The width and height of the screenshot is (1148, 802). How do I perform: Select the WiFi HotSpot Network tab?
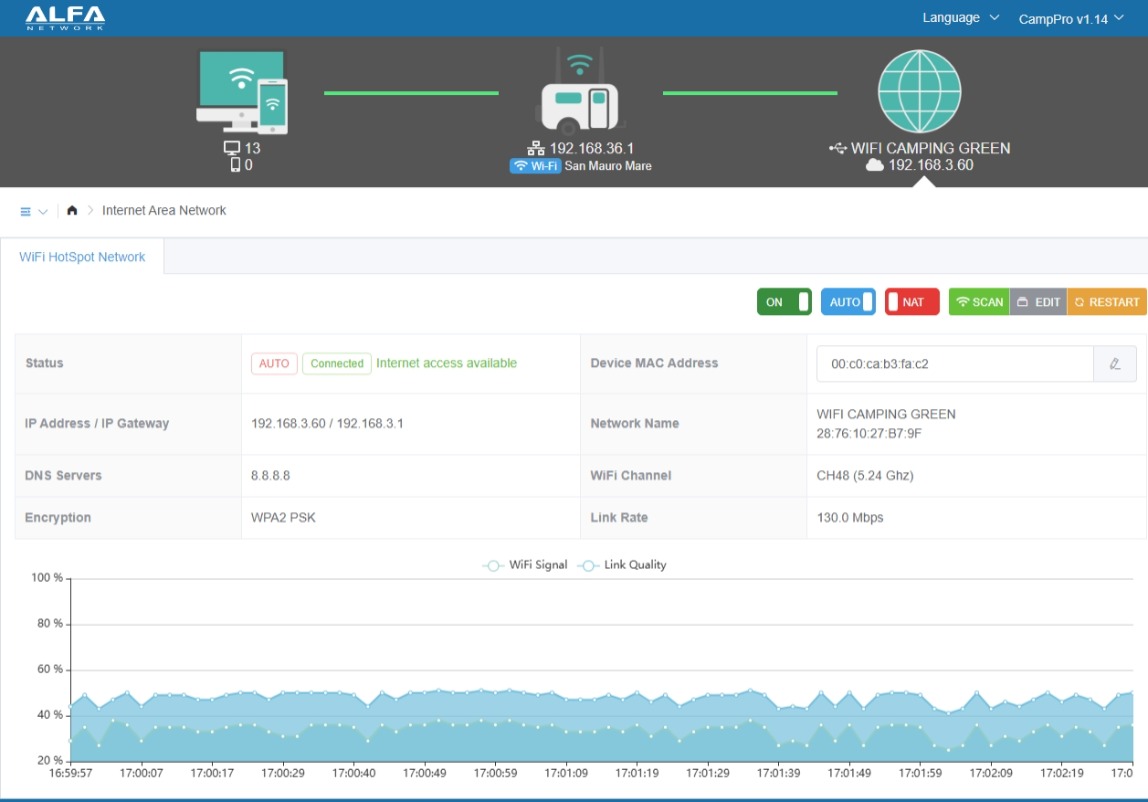pos(82,257)
